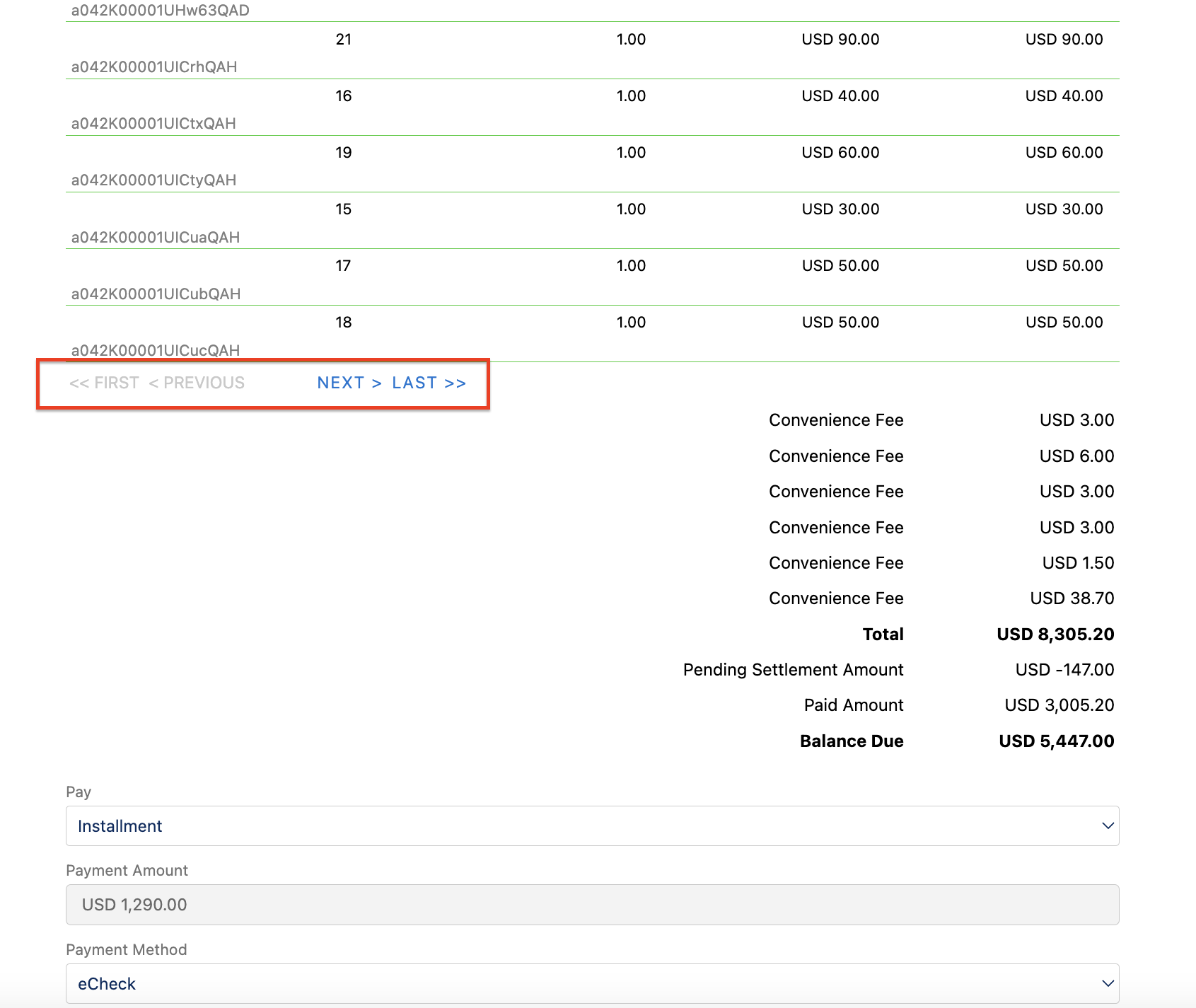Select record ID a042K00001UHw63QAD

[160, 11]
